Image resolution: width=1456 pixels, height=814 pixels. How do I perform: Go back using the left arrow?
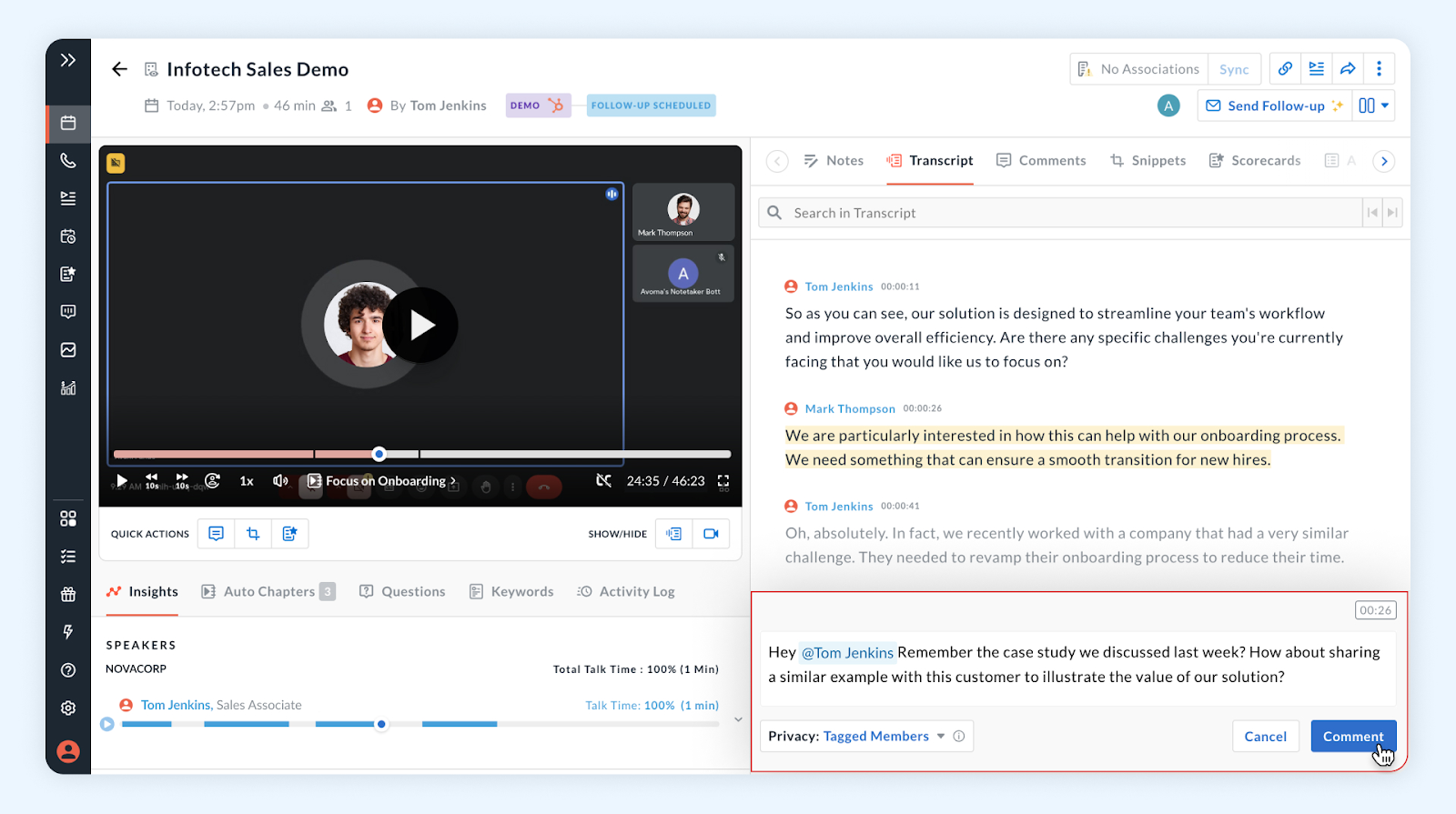tap(119, 69)
